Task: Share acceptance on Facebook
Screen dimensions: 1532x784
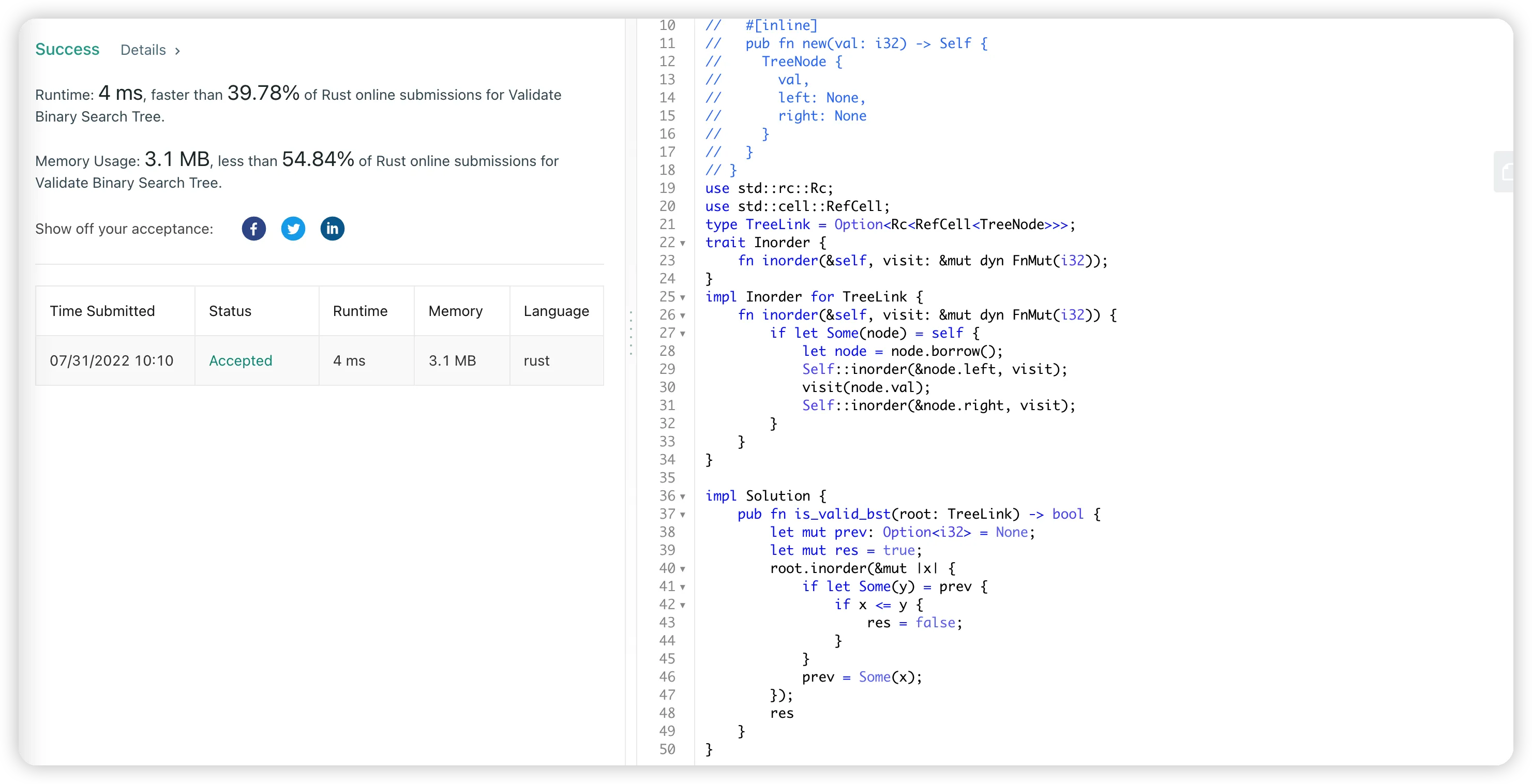Action: point(253,229)
